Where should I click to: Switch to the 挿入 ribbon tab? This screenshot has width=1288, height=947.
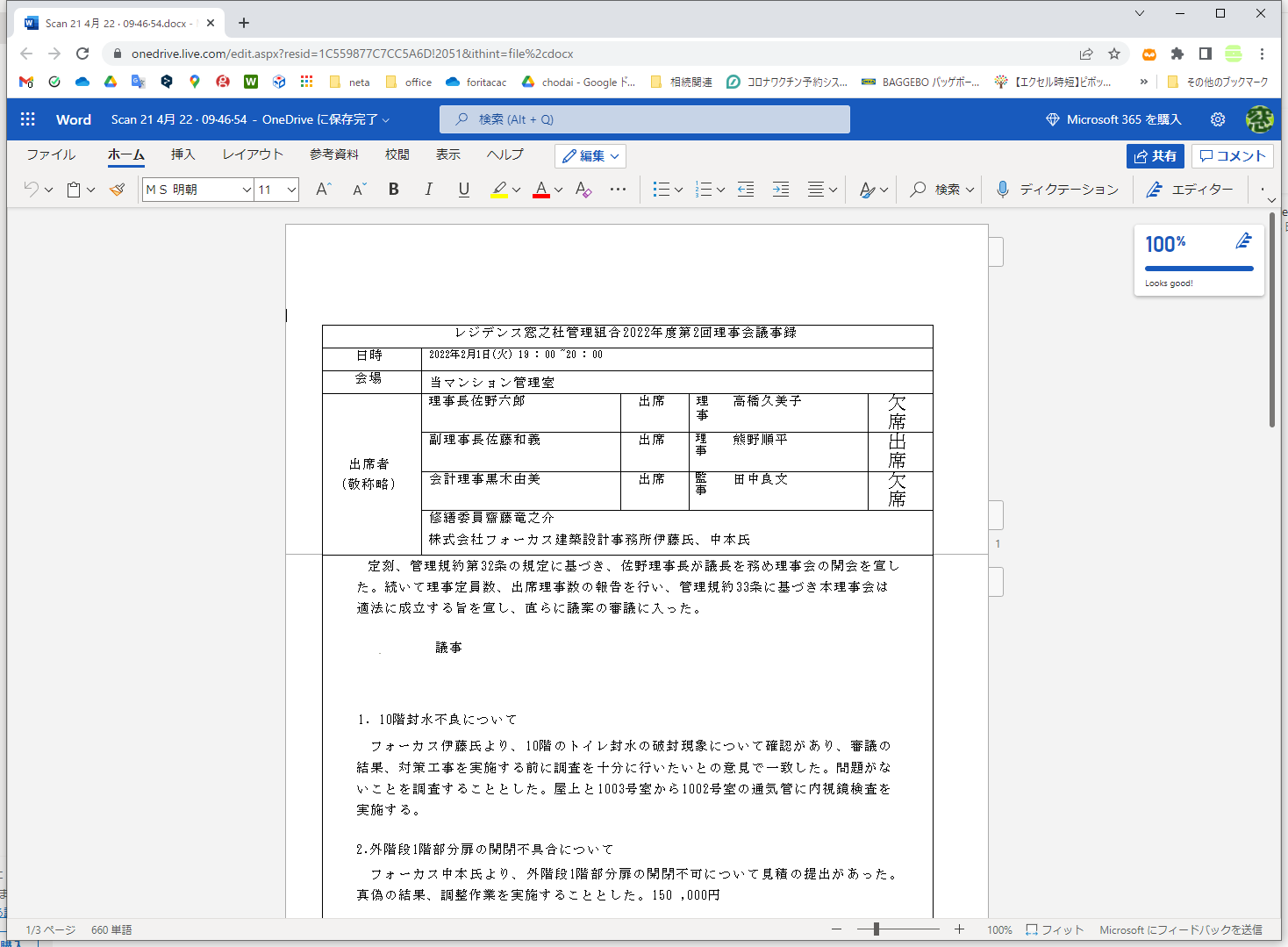(x=182, y=154)
